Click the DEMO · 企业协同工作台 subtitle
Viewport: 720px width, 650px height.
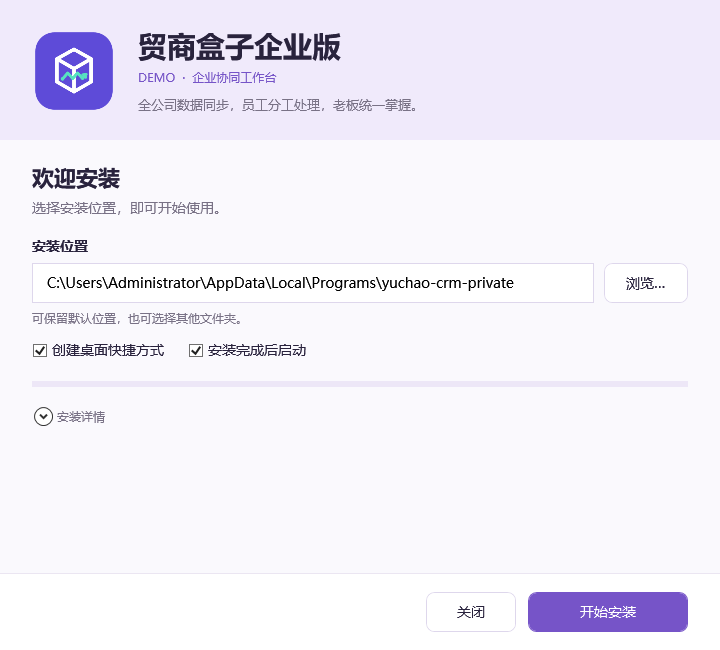pos(207,78)
